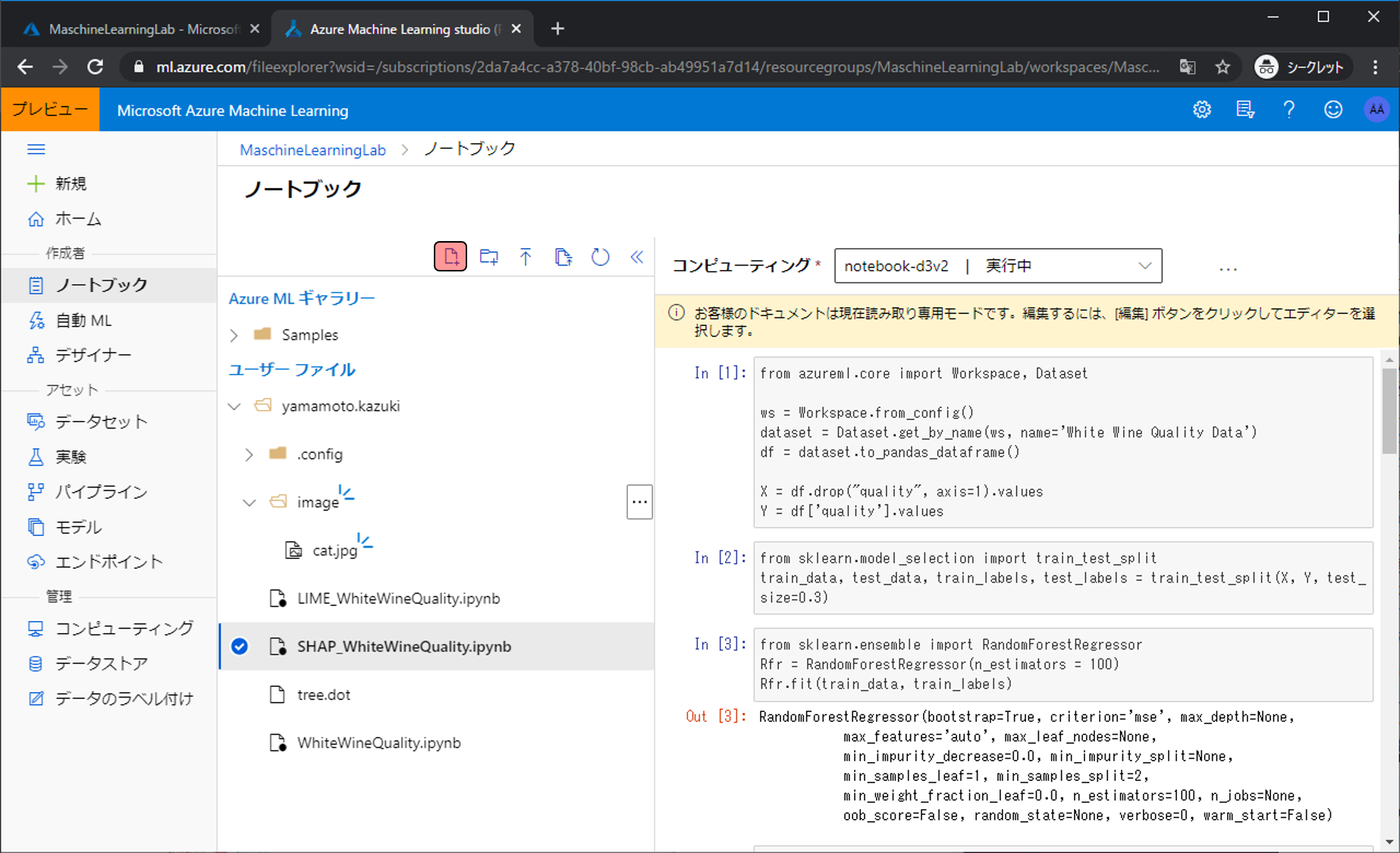Screen dimensions: 1400x853
Task: Click the feedback smiley icon
Action: click(x=1333, y=110)
